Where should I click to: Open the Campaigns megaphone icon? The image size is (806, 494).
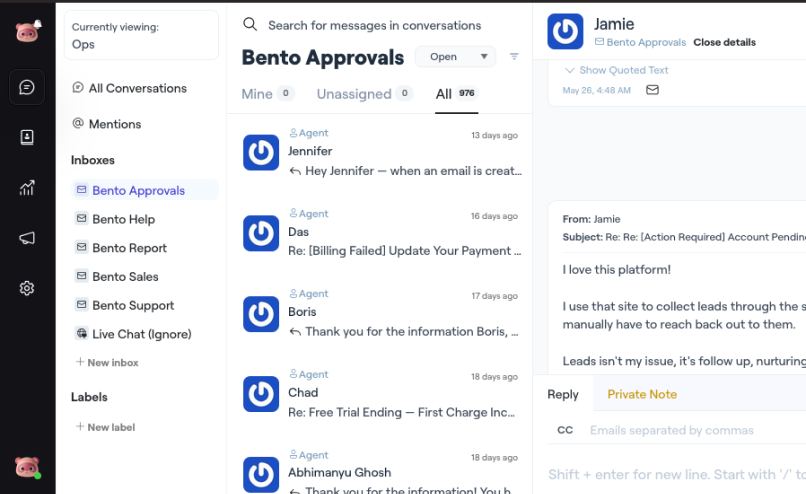point(27,238)
